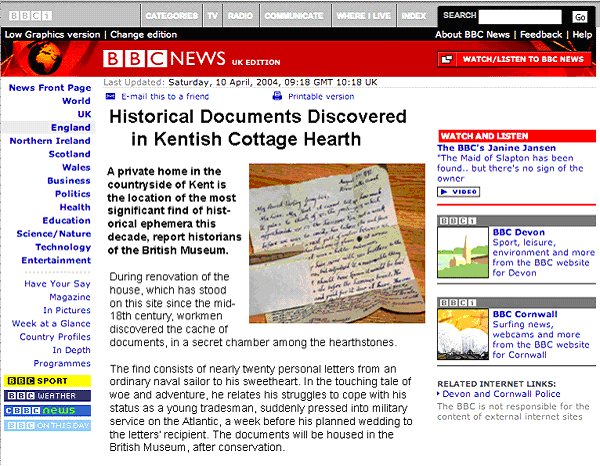Click BBCi header above BBC Cornwall
Viewport: 600px width, 466px height.
517,303
